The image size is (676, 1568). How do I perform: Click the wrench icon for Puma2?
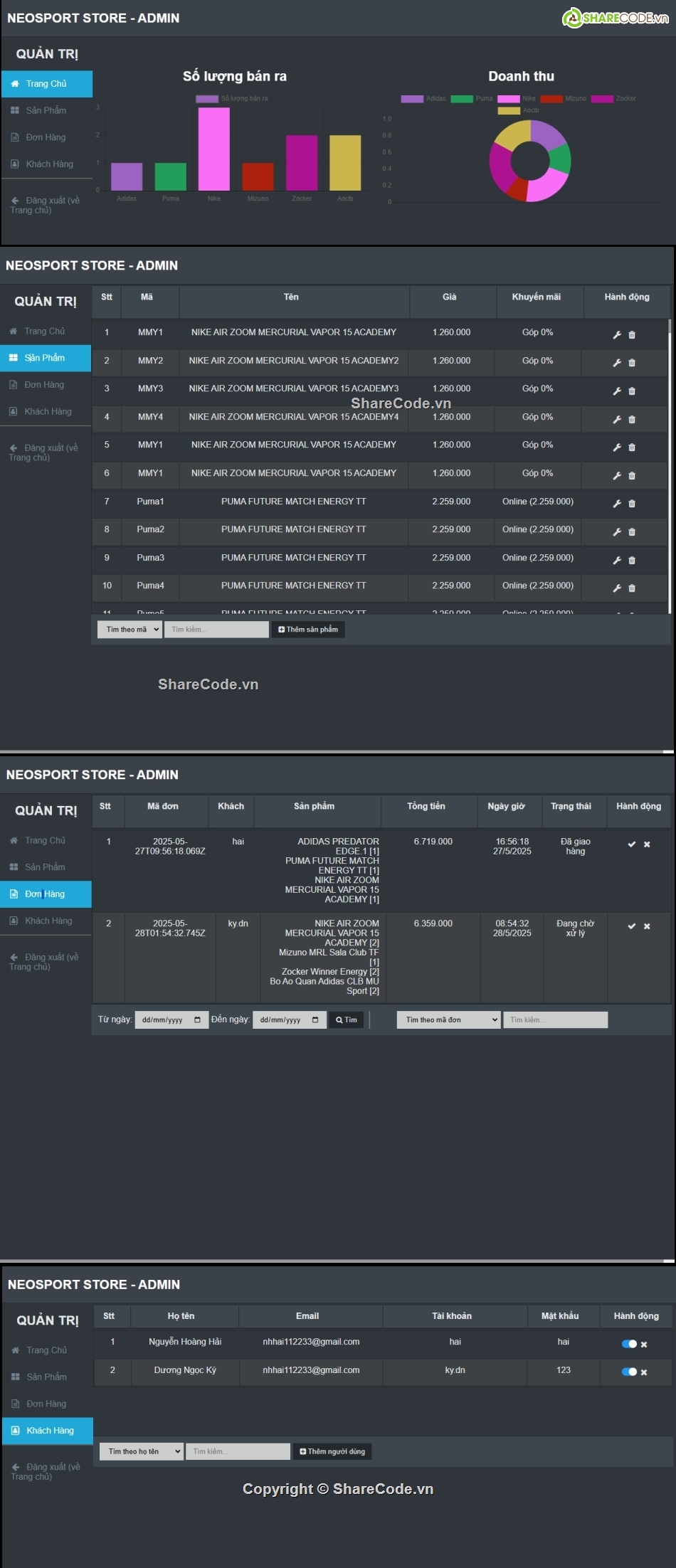(x=617, y=532)
